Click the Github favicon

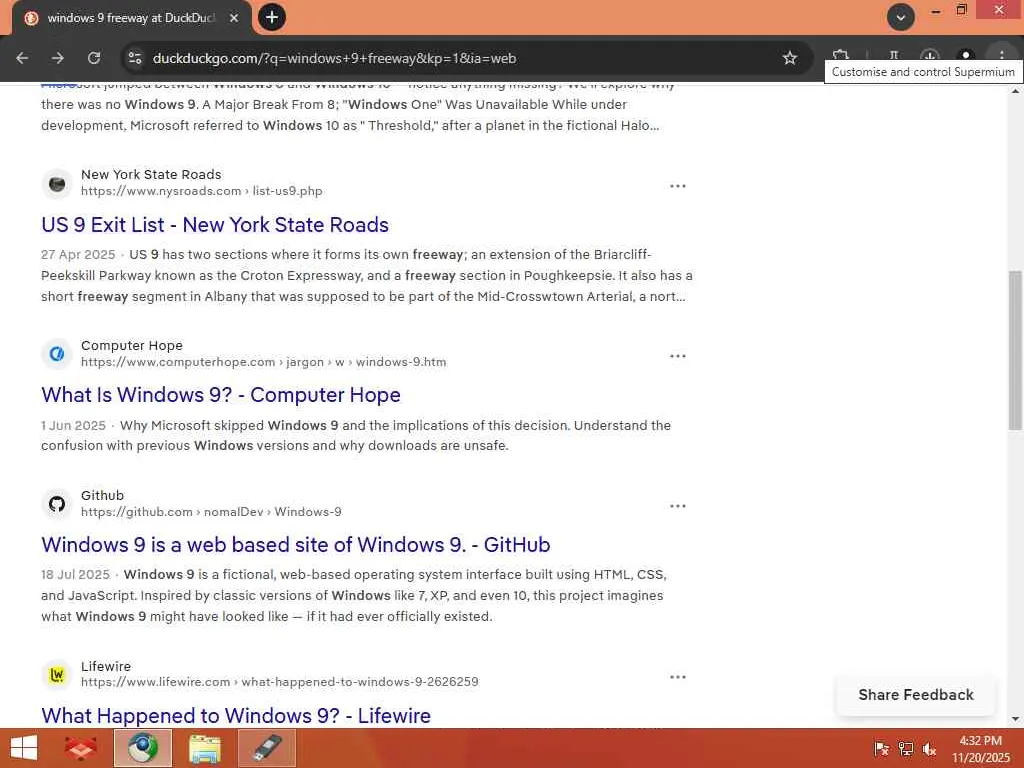57,504
